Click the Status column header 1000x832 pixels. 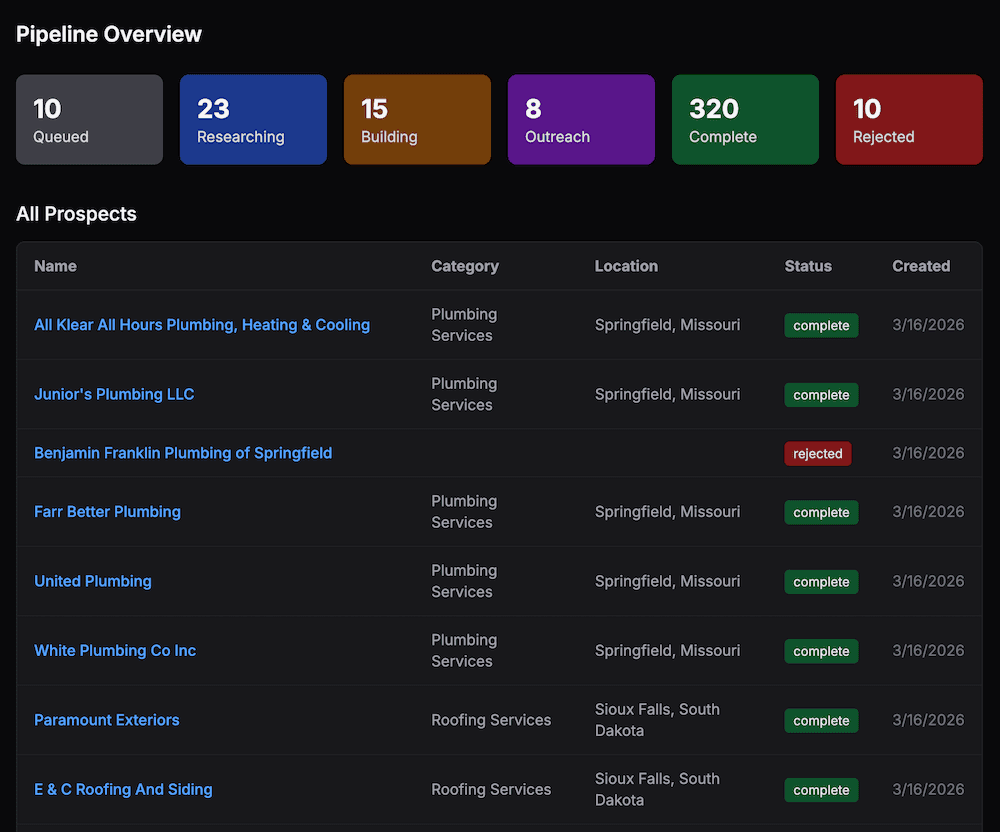(x=808, y=266)
